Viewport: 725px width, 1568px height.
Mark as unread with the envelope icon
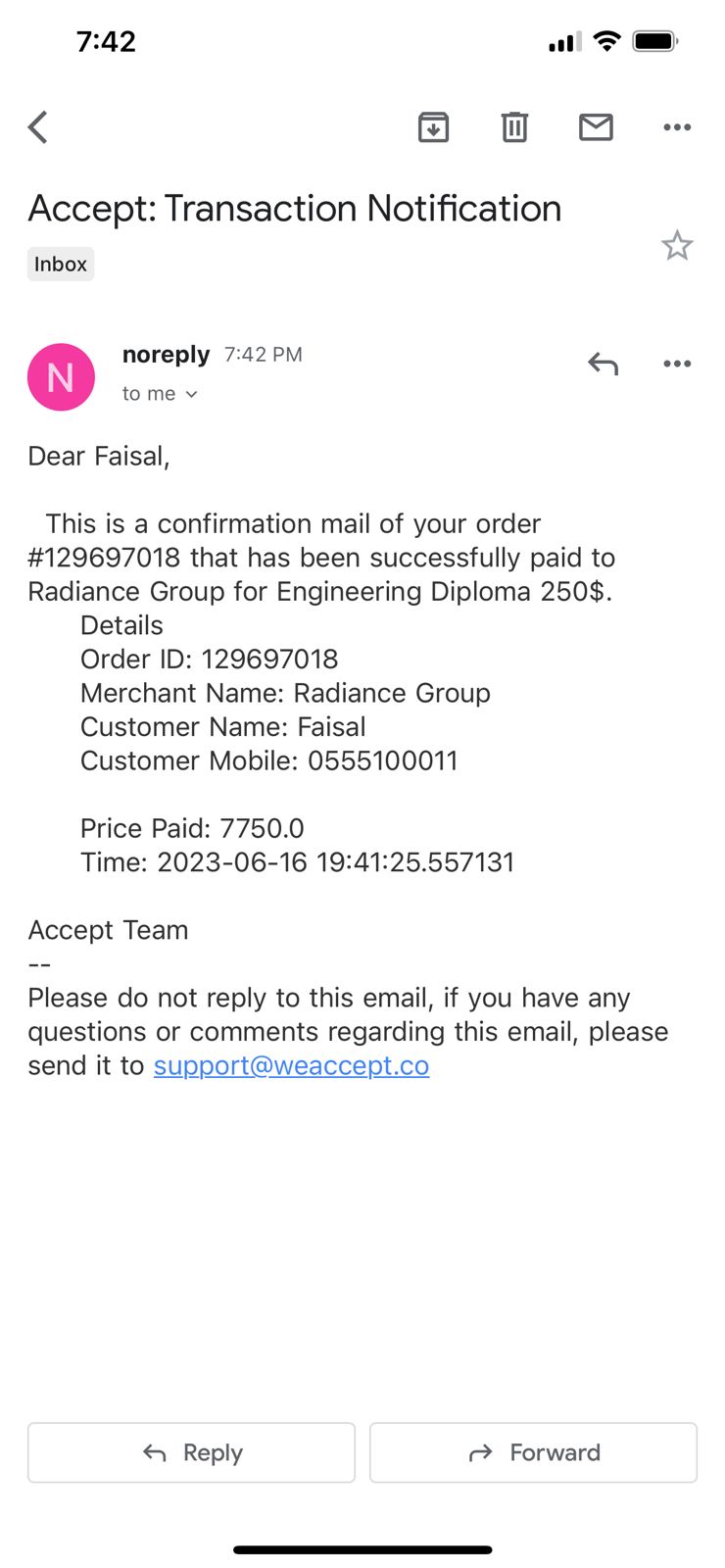click(596, 127)
